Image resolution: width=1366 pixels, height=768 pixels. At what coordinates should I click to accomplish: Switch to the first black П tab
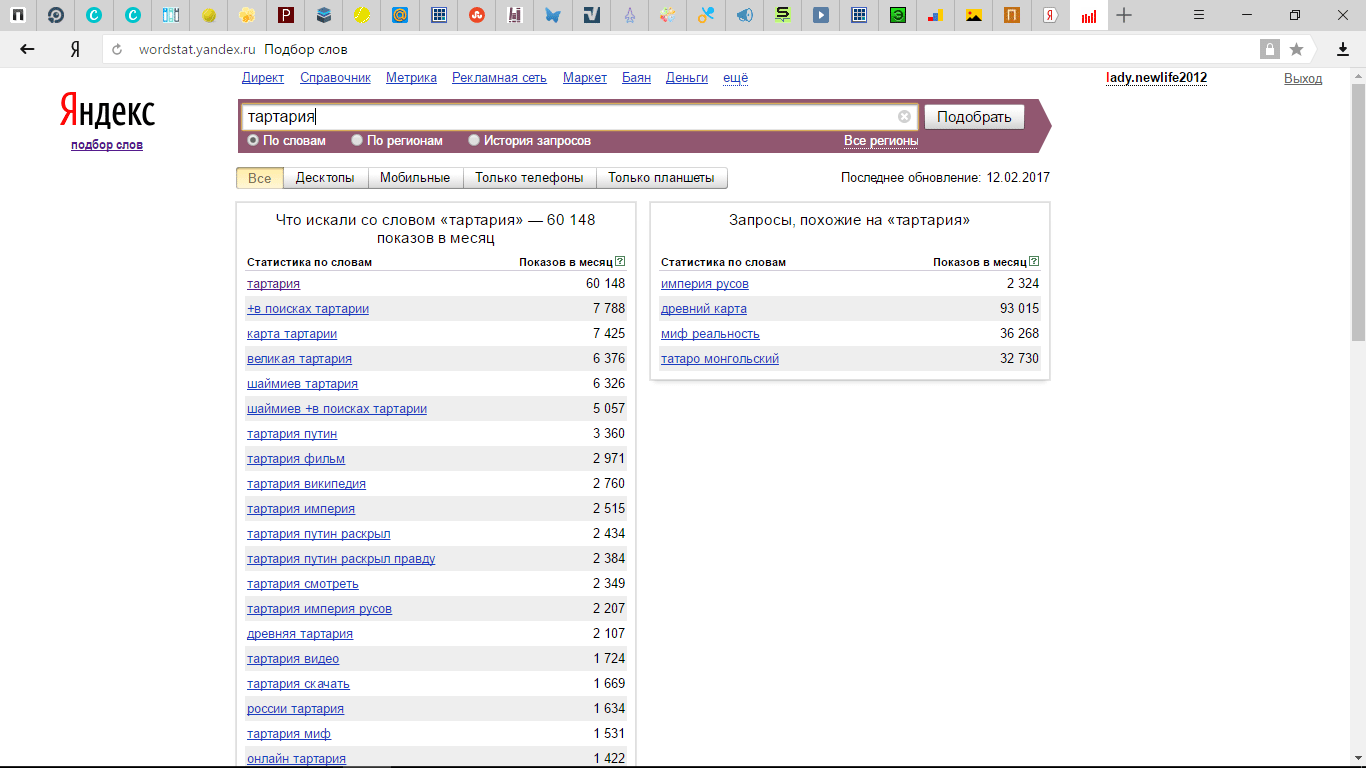point(19,15)
